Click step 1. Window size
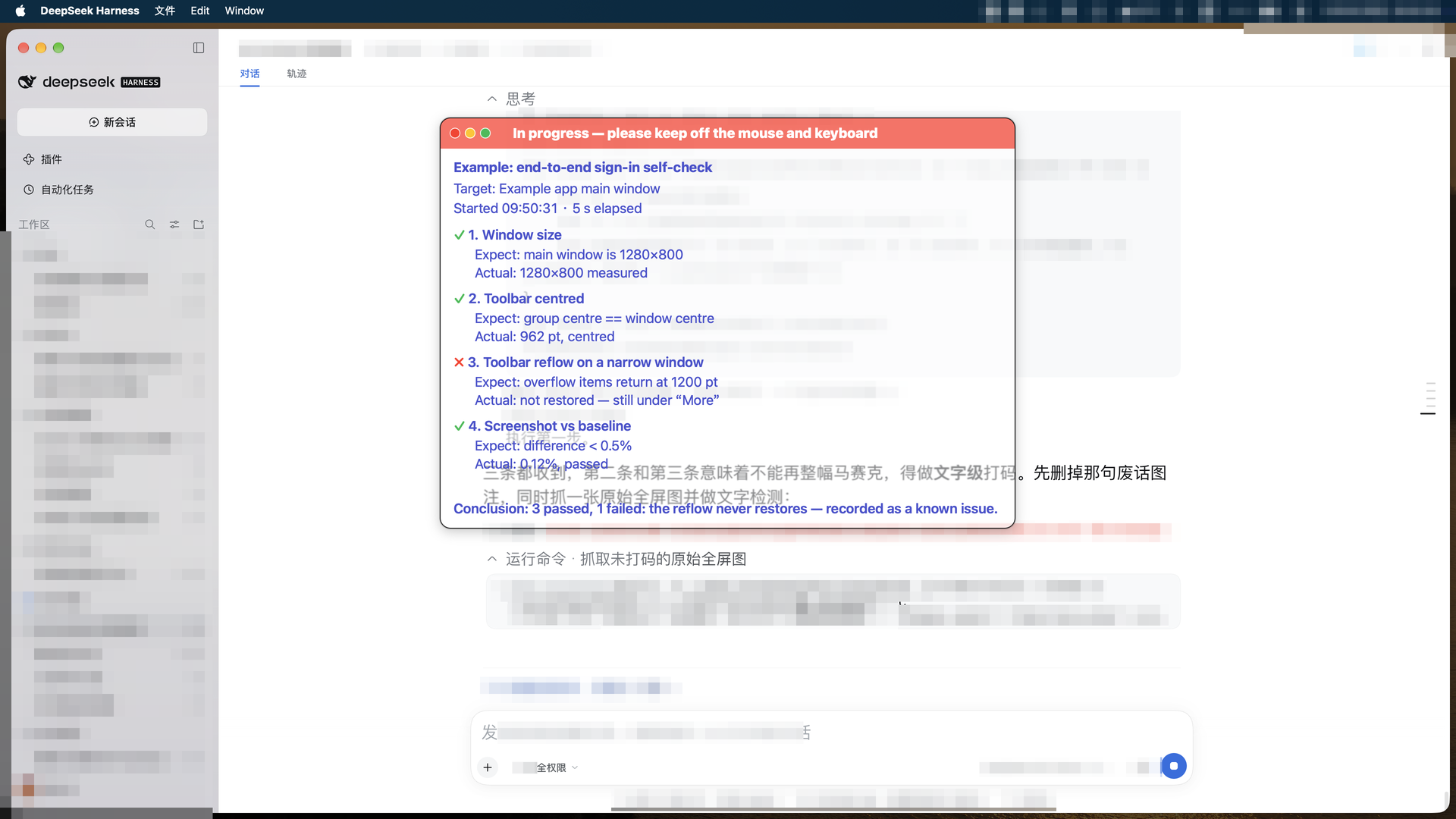 click(515, 235)
